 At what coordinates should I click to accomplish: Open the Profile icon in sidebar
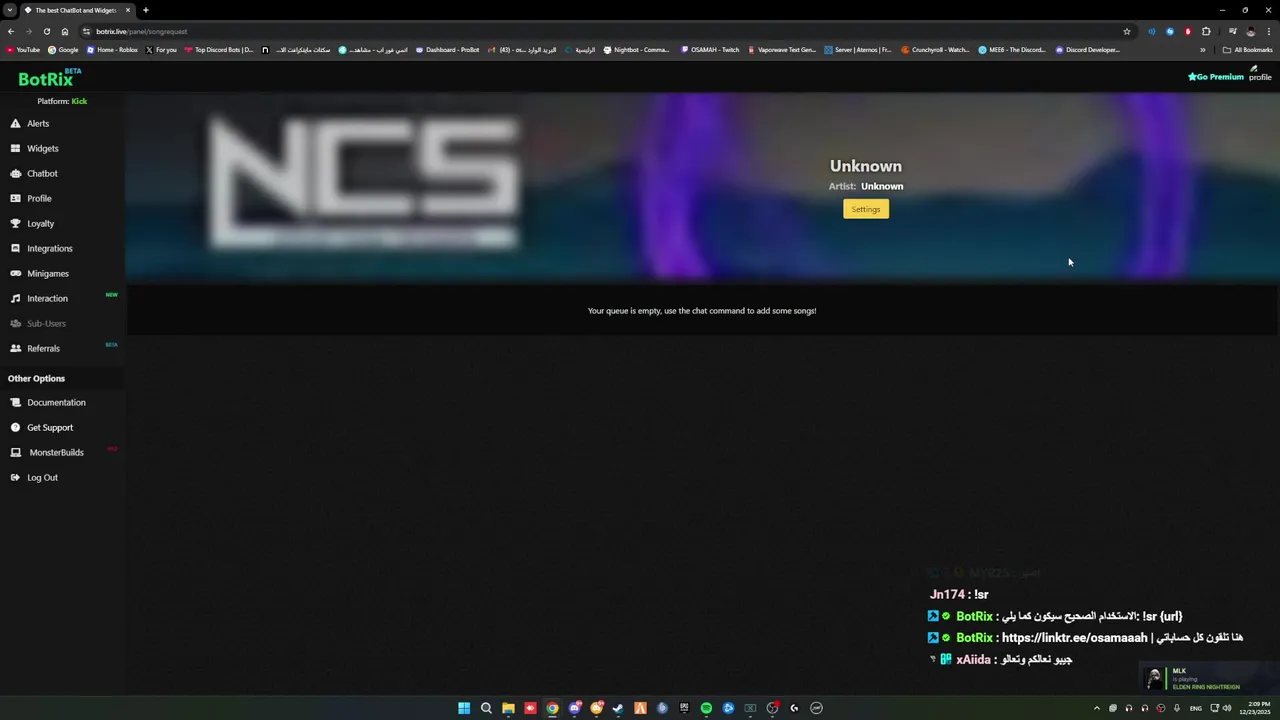pyautogui.click(x=15, y=198)
